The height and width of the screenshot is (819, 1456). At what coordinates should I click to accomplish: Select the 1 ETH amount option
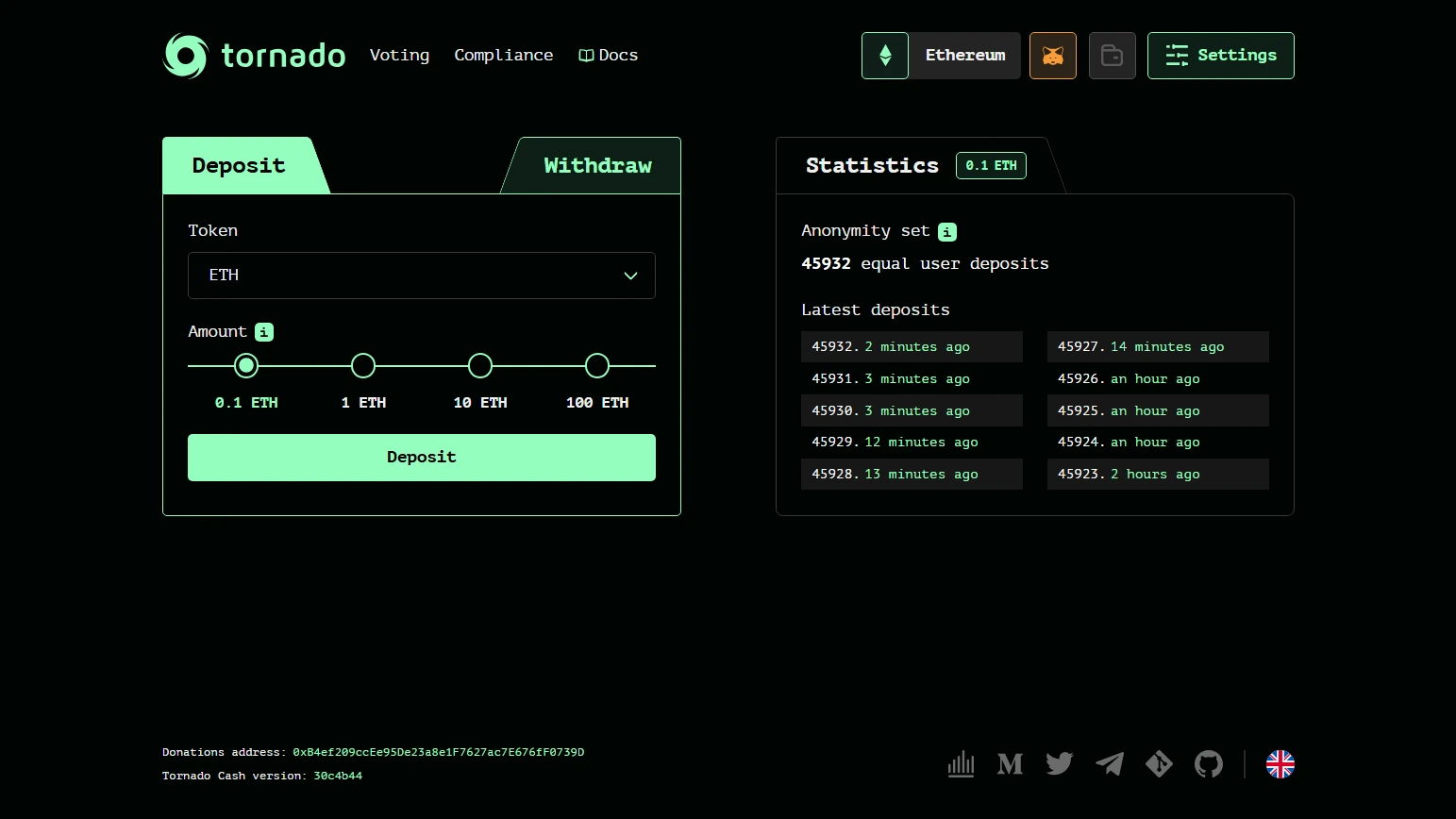[x=363, y=366]
